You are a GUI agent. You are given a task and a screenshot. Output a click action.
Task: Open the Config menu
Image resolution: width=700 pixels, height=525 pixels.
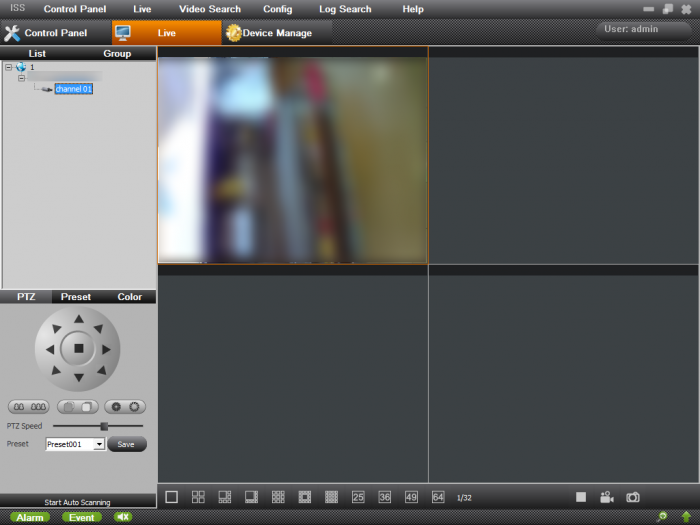tap(277, 9)
